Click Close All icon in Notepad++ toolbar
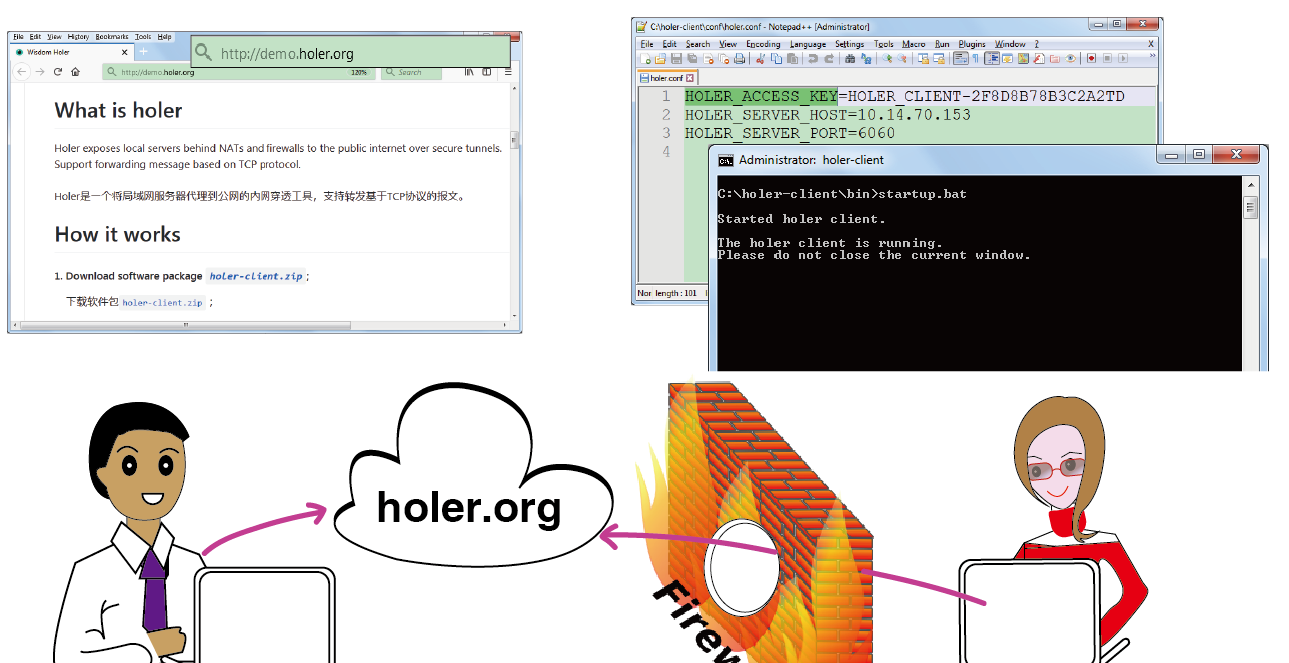 coord(723,58)
